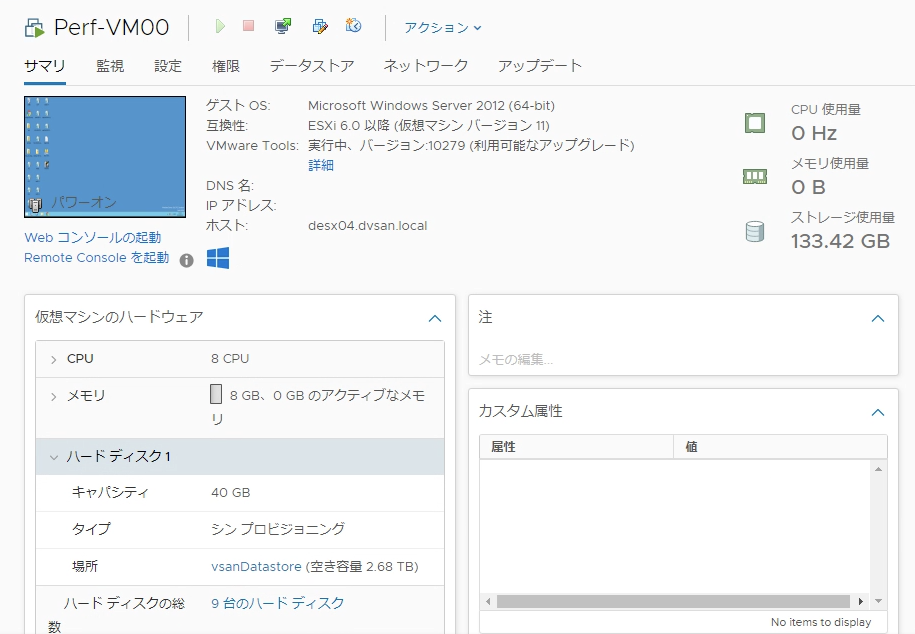This screenshot has width=915, height=634.
Task: Expand the メモリ hardware row
Action: [54, 397]
